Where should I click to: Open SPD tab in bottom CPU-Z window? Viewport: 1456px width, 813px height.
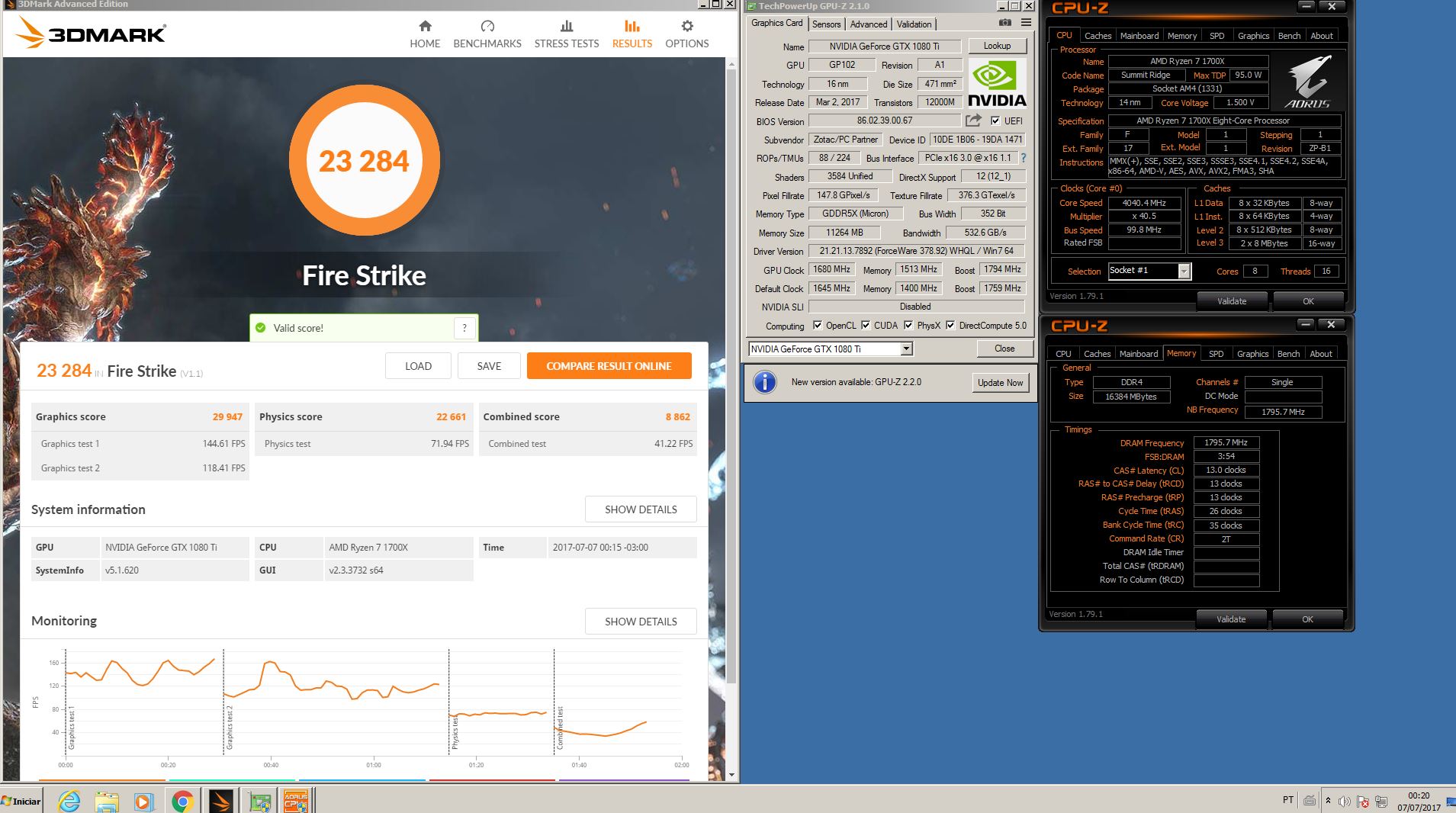click(1217, 354)
